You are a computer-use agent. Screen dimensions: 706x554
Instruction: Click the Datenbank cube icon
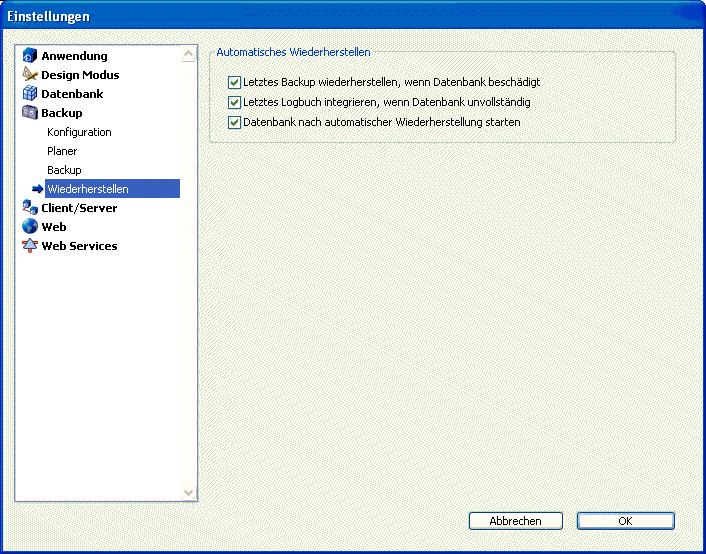(30, 94)
